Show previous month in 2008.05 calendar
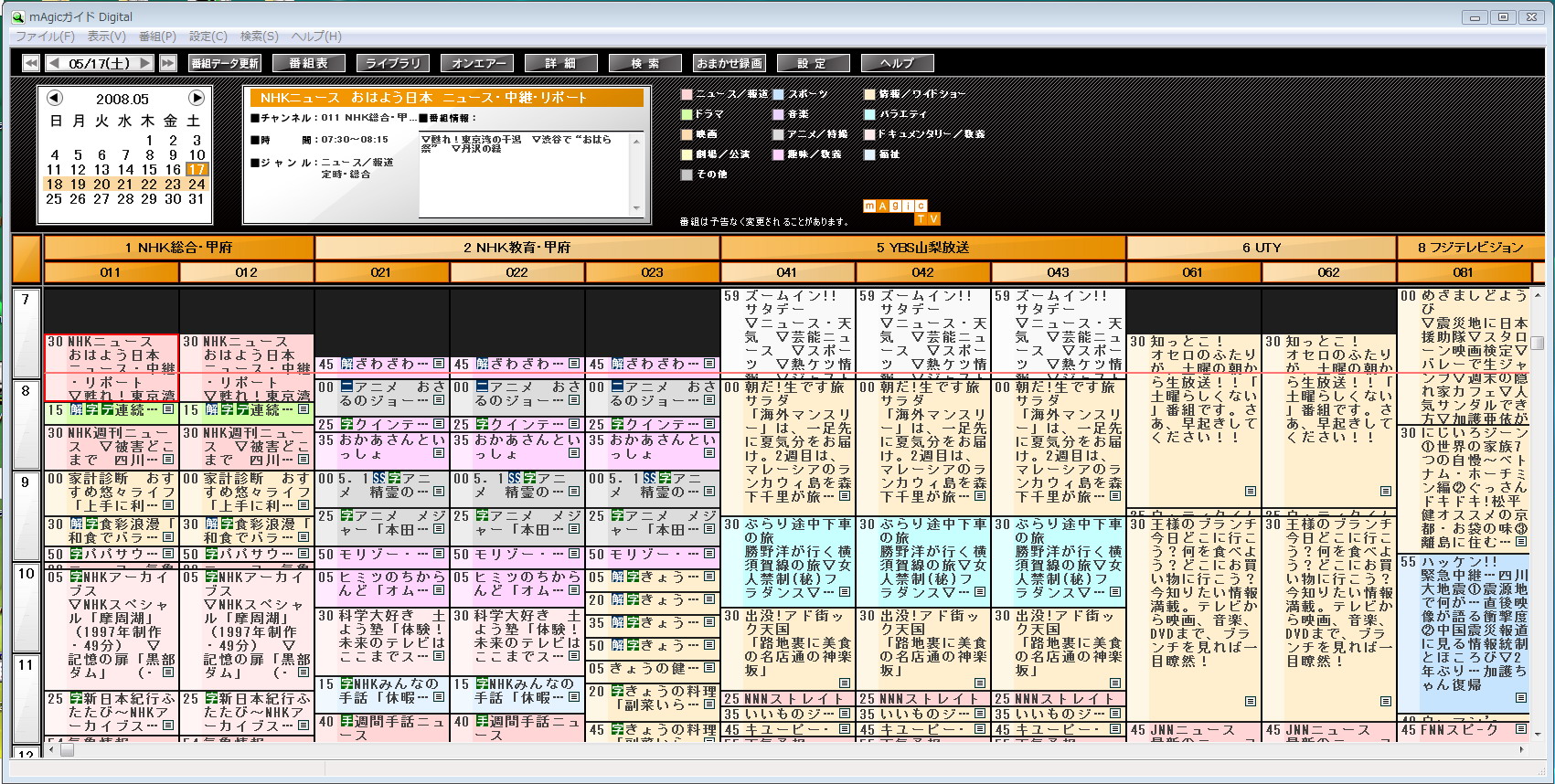The image size is (1555, 784). coord(54,98)
